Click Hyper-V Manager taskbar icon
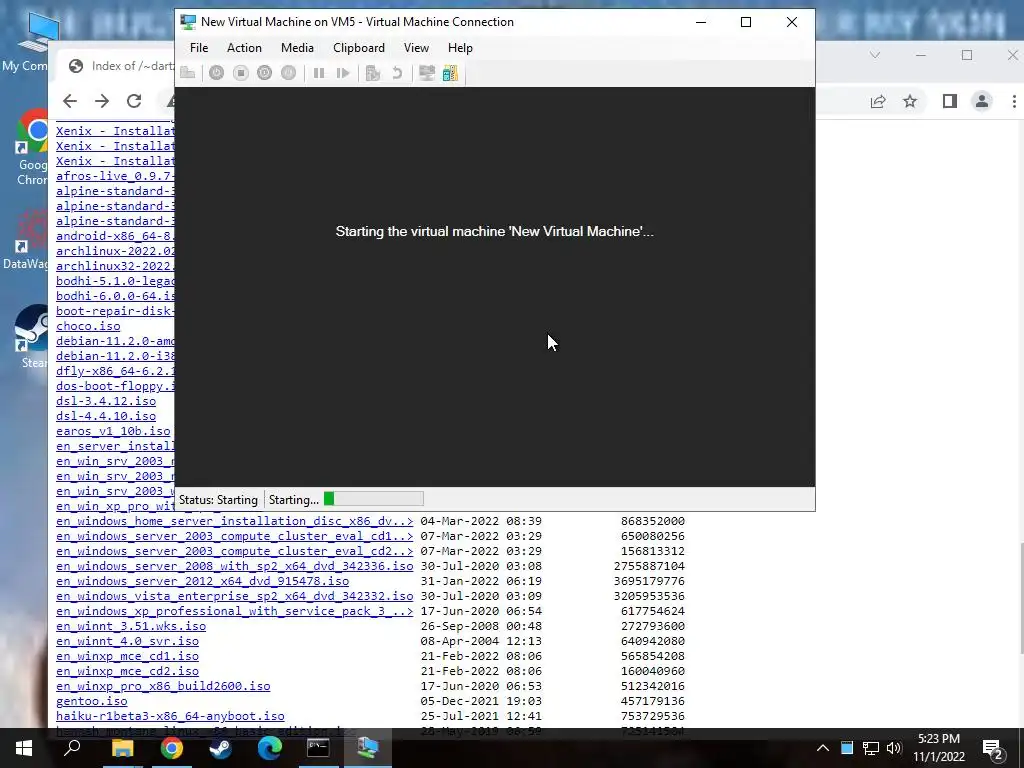The image size is (1024, 768). 367,748
